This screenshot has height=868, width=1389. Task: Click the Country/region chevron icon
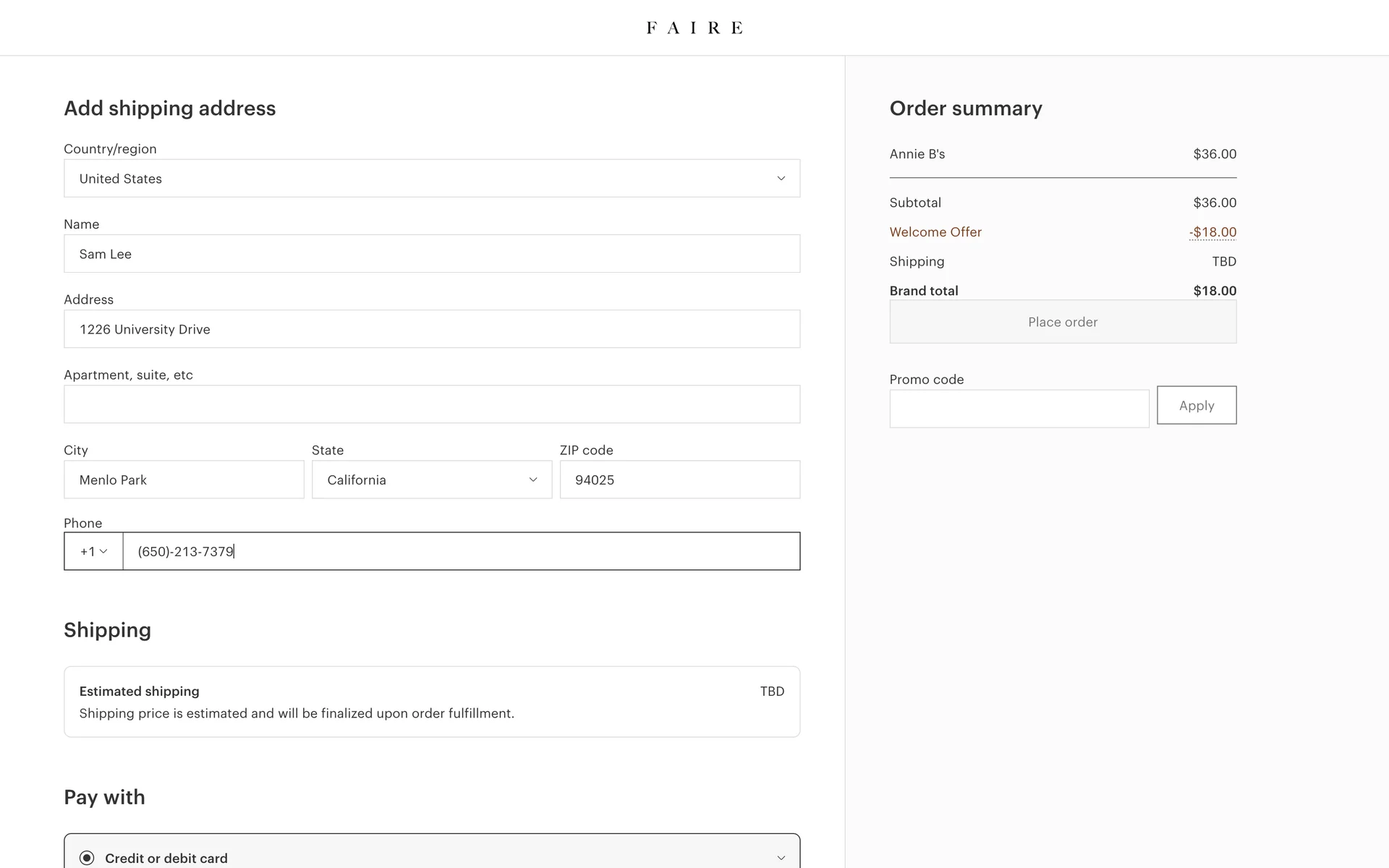coord(781,179)
